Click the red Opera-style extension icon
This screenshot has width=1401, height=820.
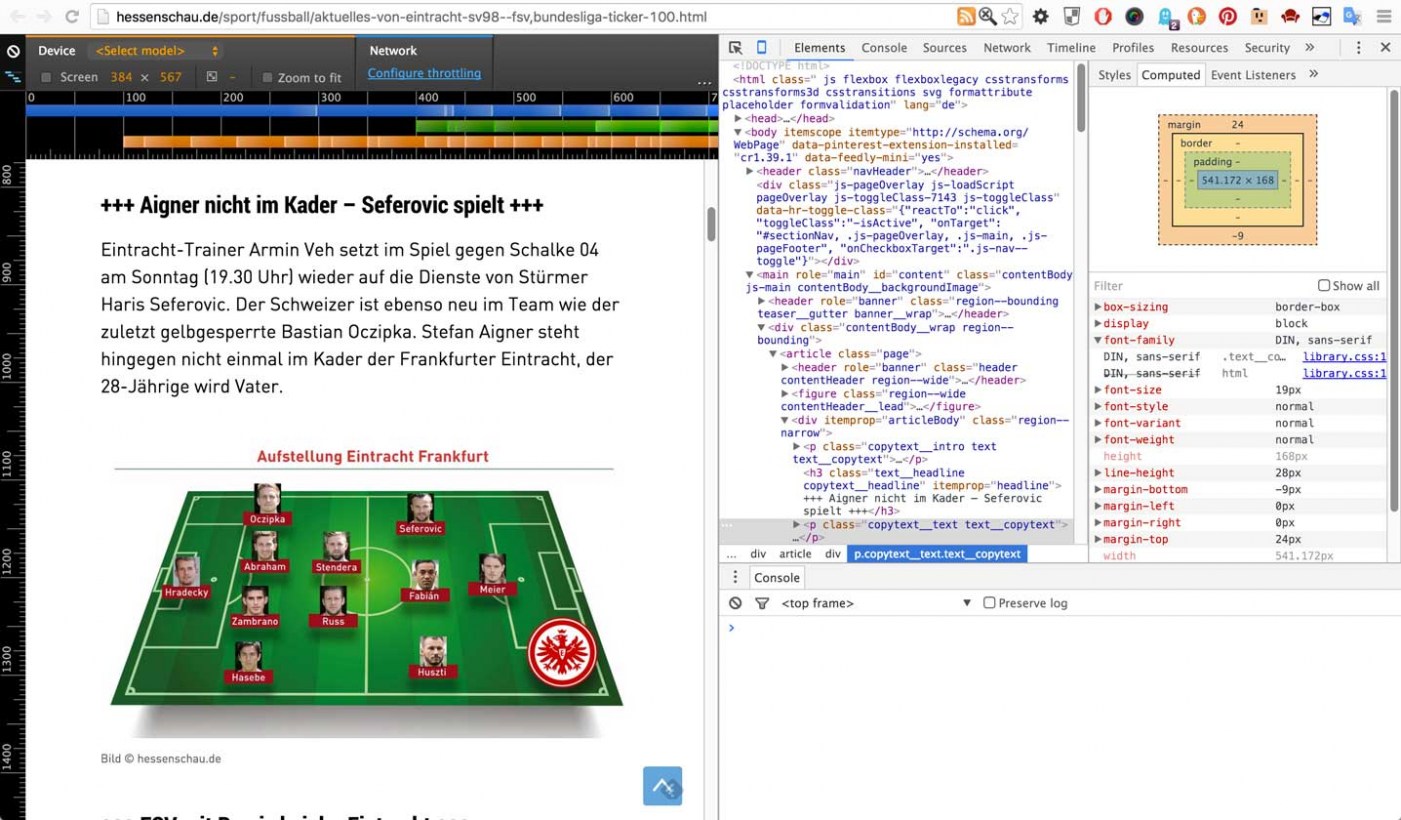pos(1102,16)
